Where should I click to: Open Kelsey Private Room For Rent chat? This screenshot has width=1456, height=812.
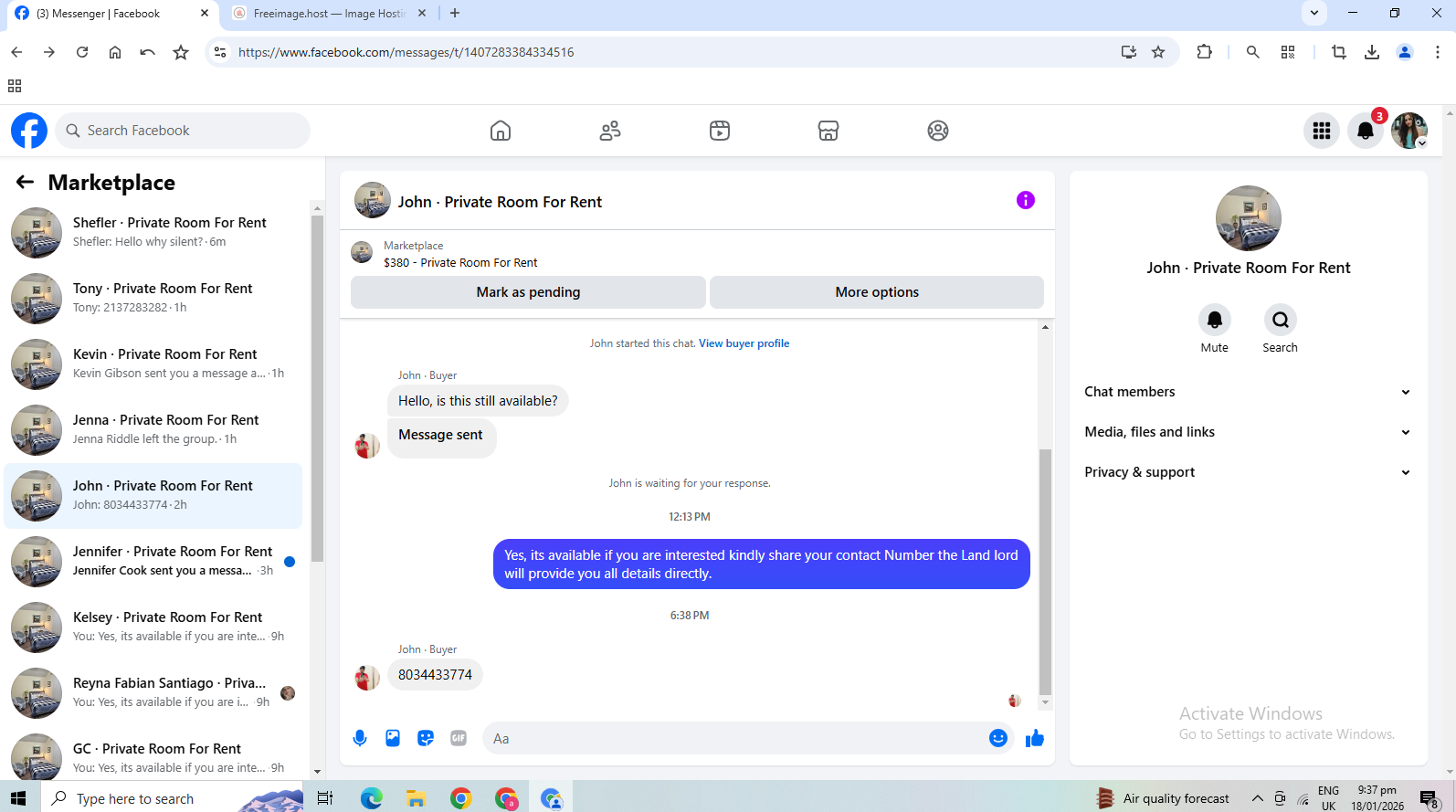click(x=153, y=627)
